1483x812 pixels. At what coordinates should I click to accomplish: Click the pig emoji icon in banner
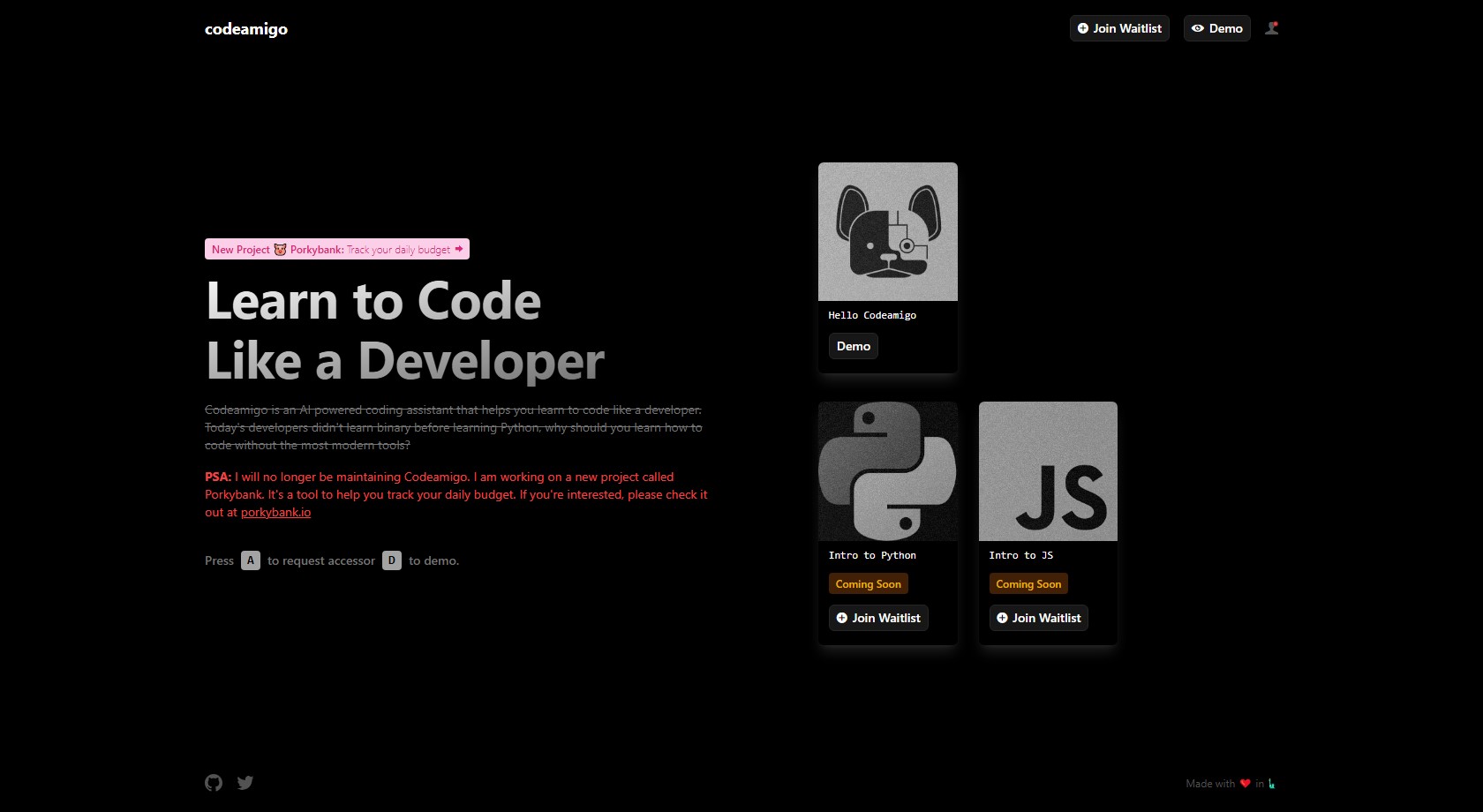point(280,250)
